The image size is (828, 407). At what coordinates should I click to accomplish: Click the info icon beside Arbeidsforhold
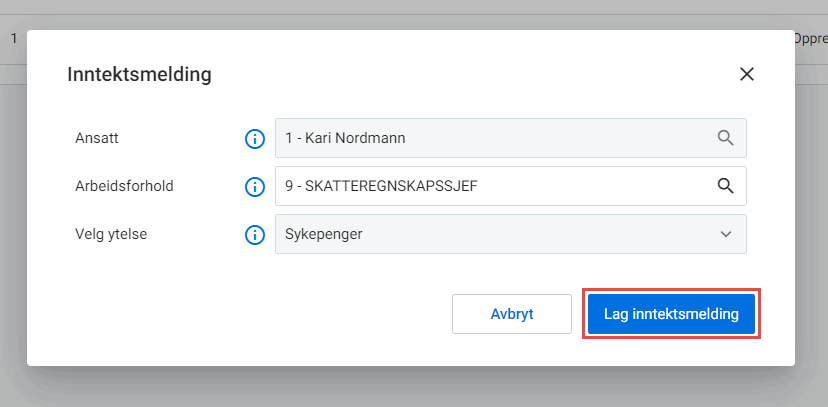(x=255, y=186)
